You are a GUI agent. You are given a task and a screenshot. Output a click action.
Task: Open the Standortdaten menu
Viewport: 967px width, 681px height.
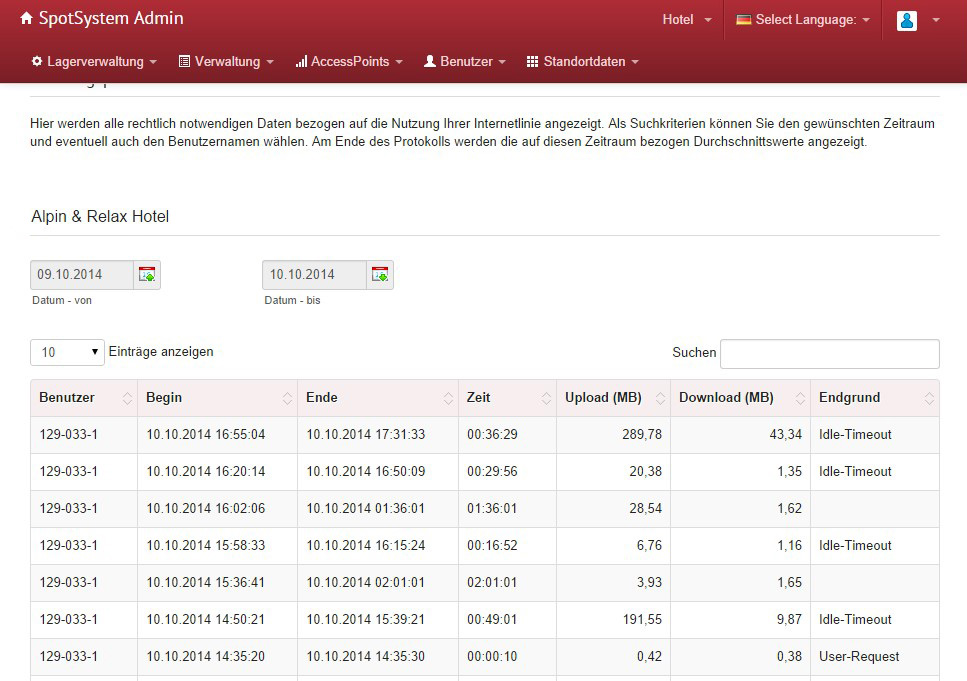pos(583,61)
